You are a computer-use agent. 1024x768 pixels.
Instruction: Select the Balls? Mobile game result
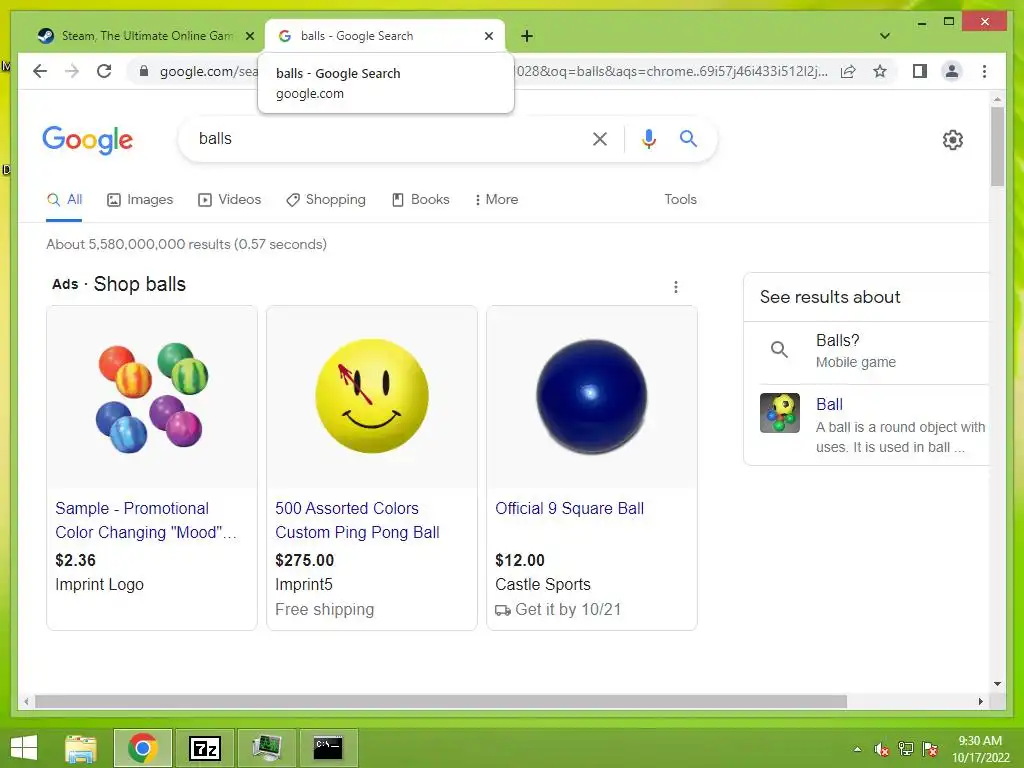coord(867,351)
